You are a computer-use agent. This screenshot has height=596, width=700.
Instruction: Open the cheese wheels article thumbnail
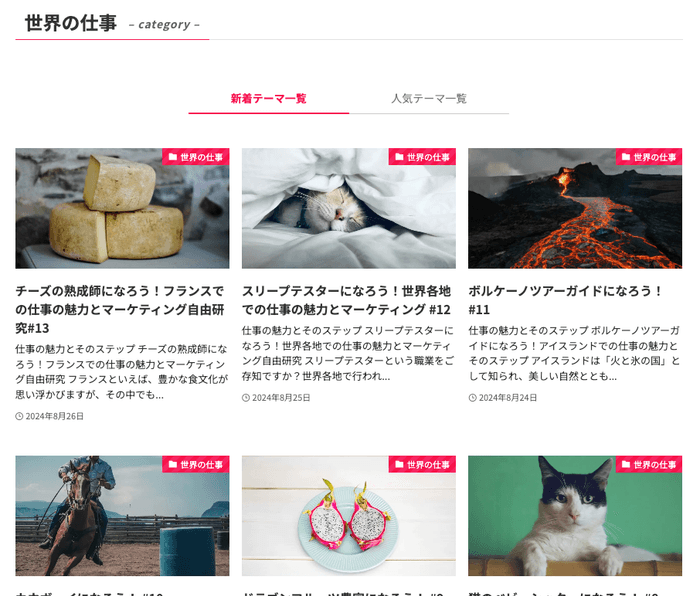(x=122, y=208)
